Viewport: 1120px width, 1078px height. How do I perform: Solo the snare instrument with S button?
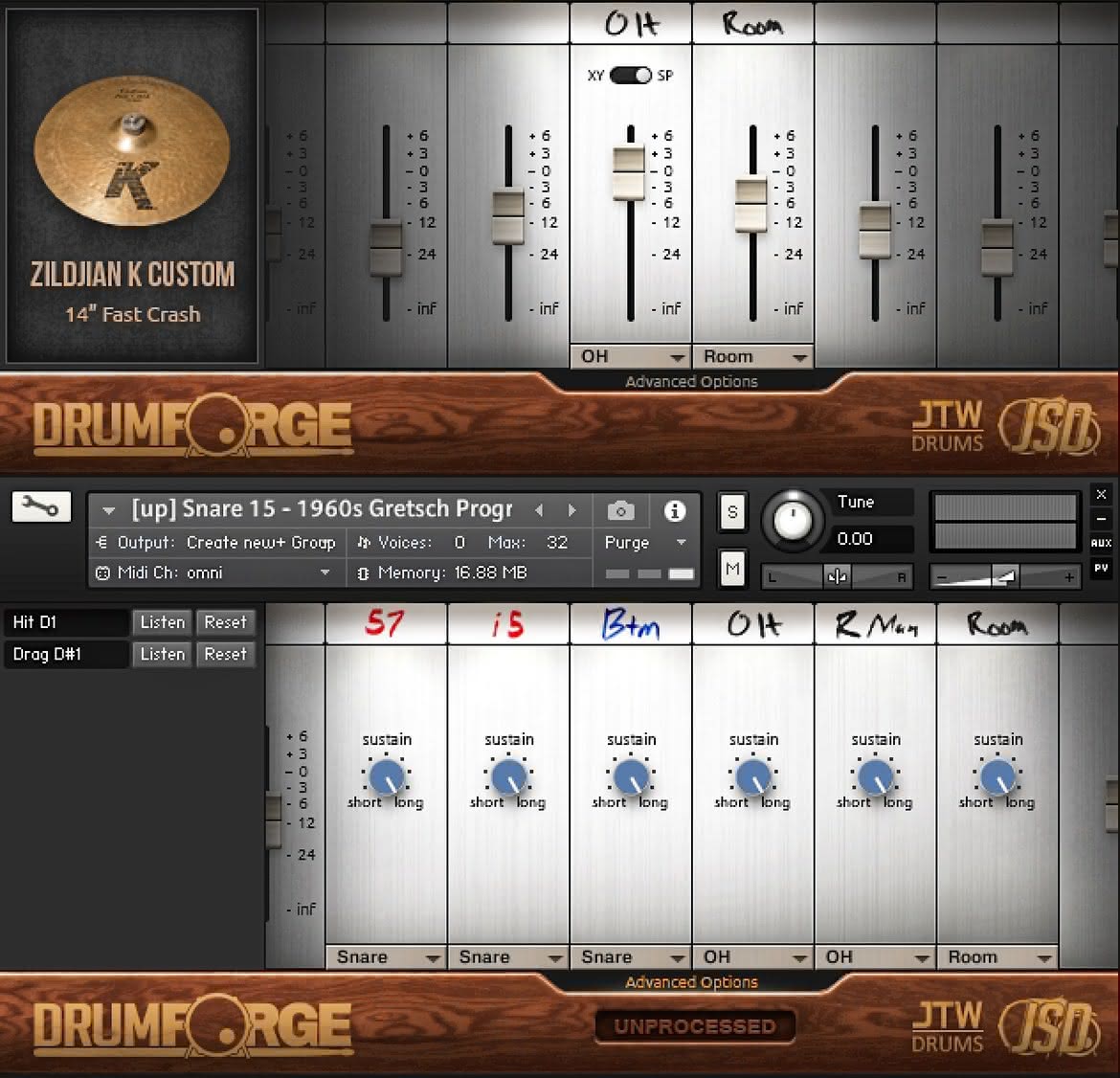(x=732, y=512)
